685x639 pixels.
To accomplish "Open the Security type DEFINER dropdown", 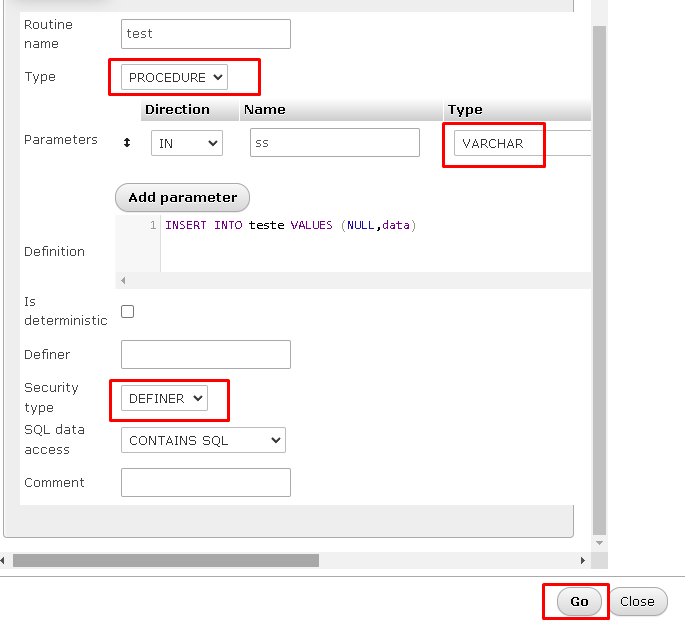I will (x=164, y=398).
